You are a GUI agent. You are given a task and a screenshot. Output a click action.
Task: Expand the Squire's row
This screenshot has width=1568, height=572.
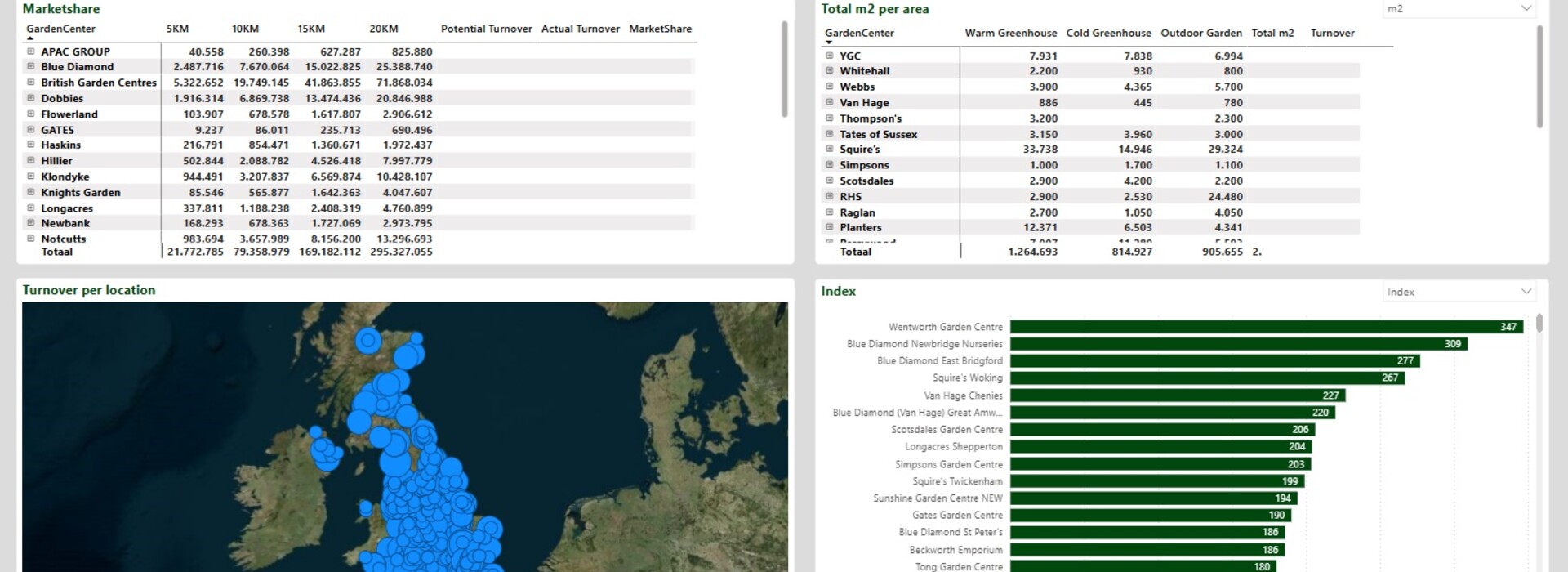[829, 149]
